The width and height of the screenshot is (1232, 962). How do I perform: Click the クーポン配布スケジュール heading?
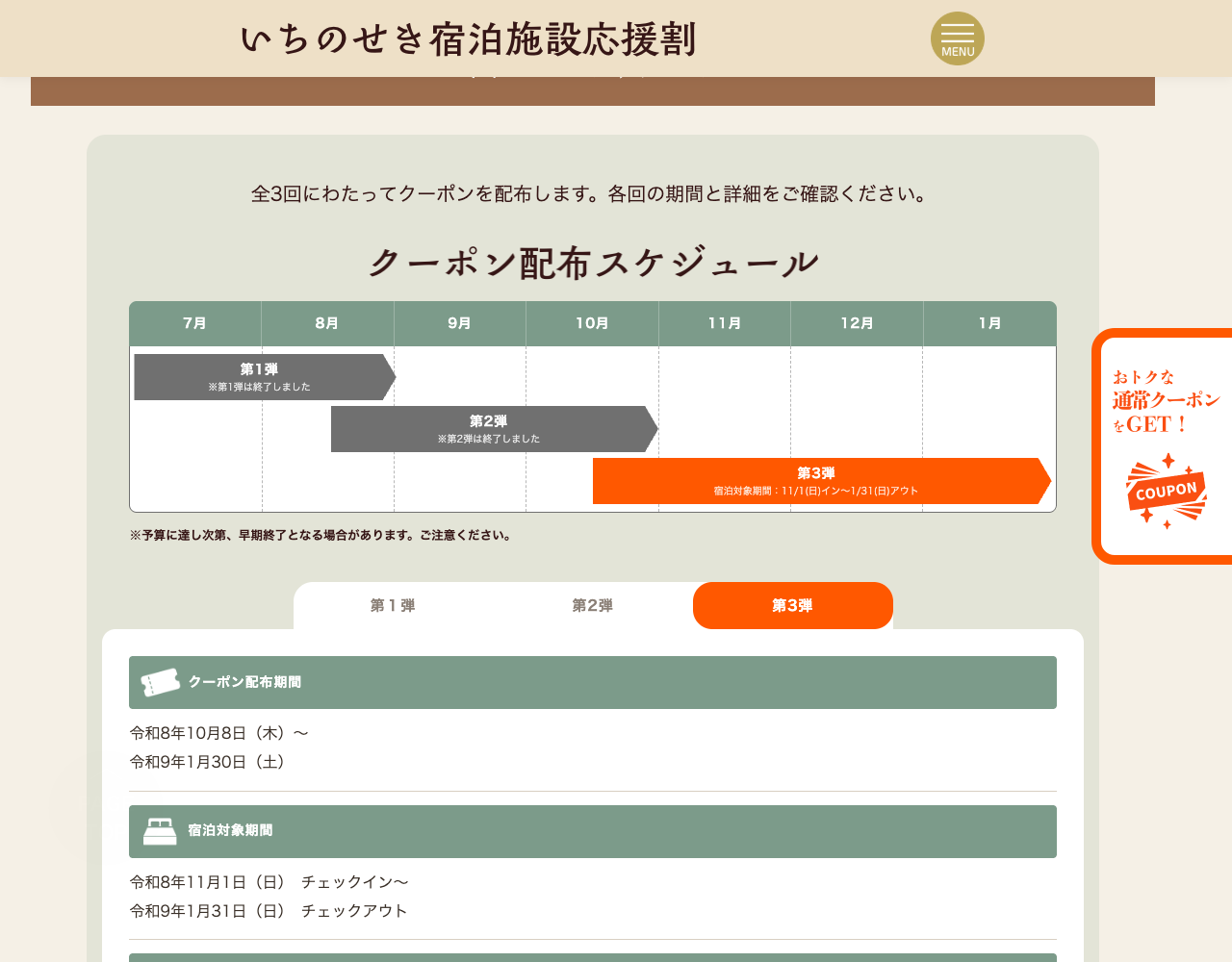click(x=593, y=263)
